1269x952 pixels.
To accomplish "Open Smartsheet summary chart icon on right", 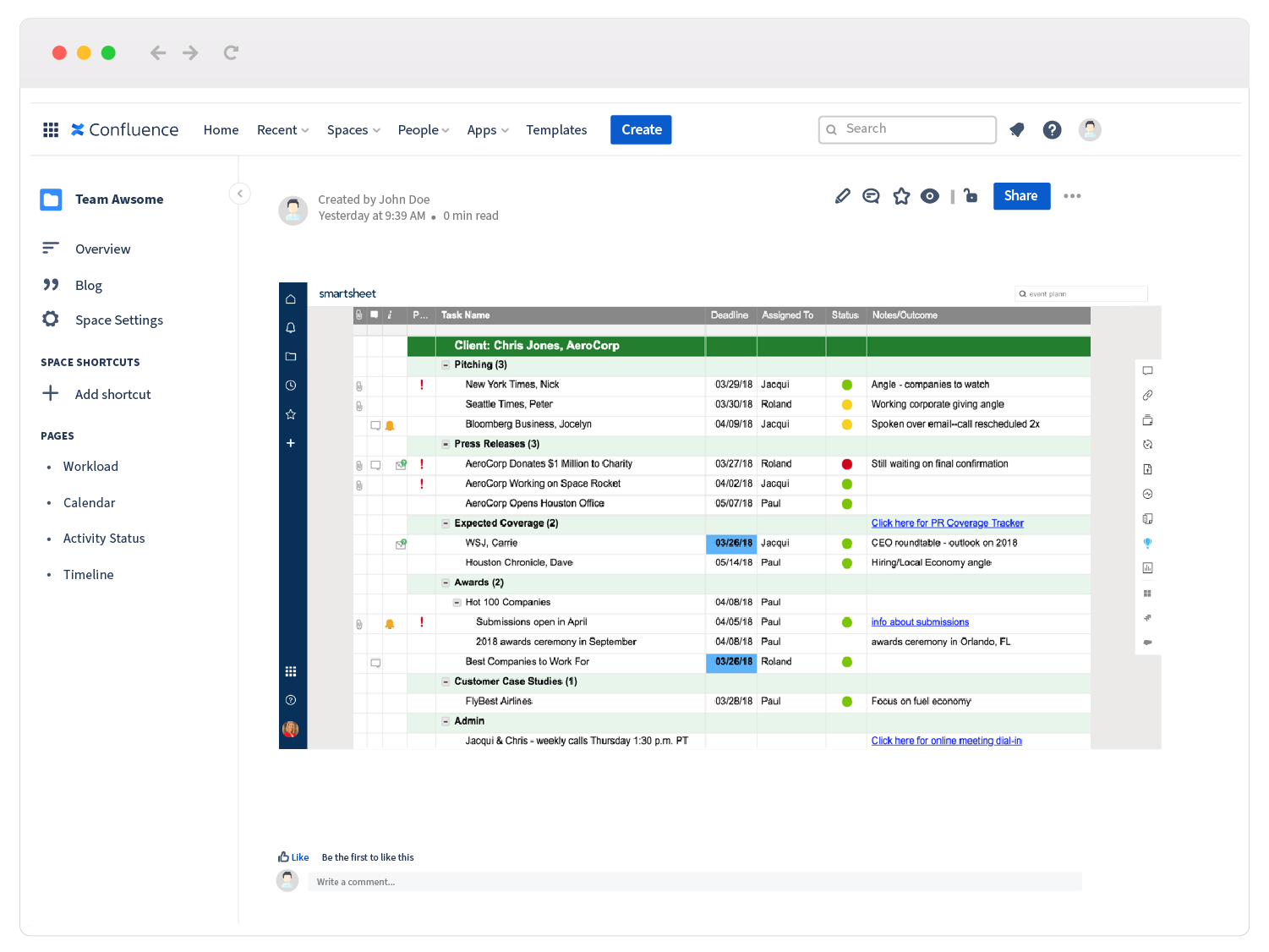I will 1147,568.
